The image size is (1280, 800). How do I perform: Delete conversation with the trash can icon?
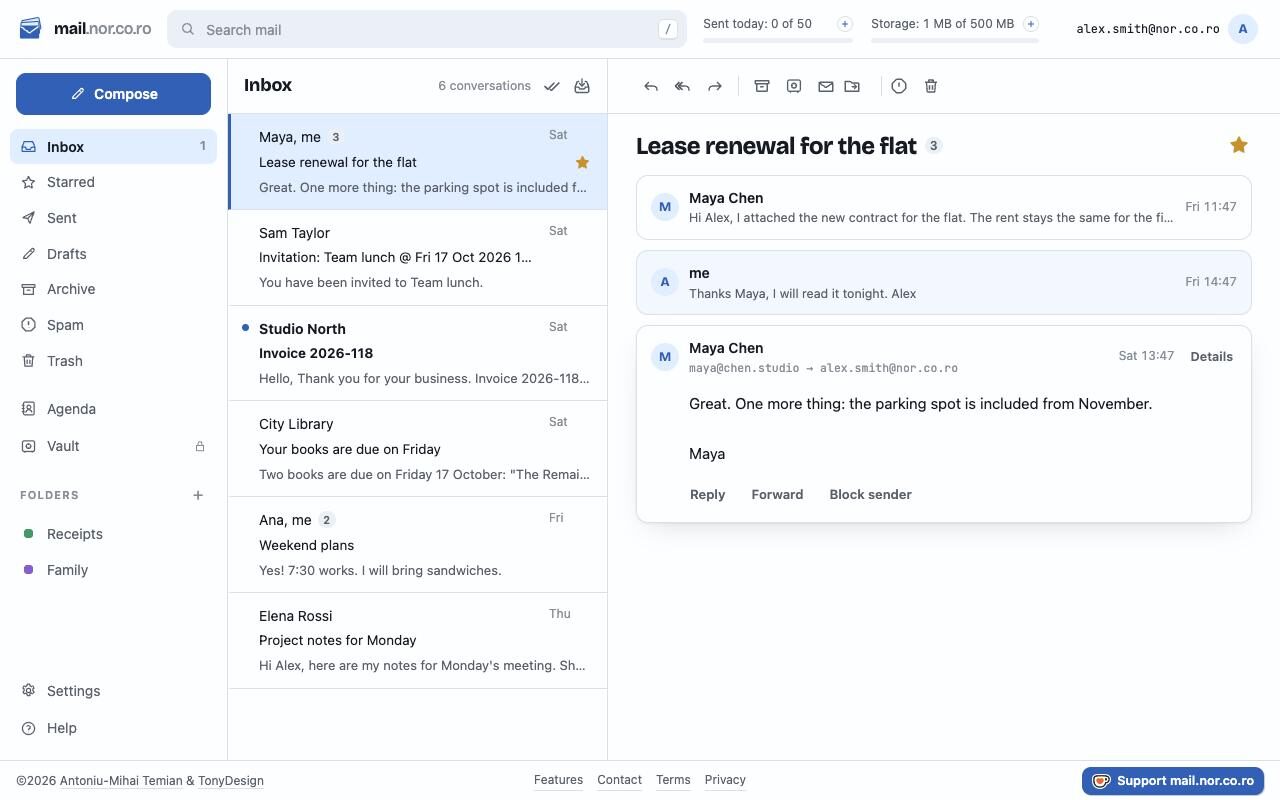coord(931,86)
